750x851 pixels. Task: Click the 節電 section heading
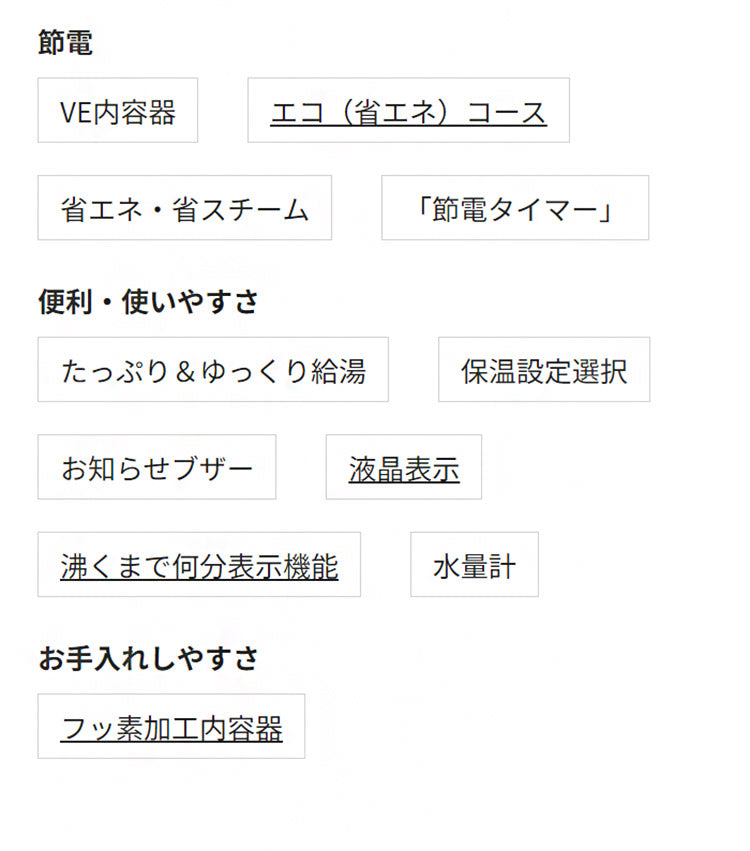[65, 42]
